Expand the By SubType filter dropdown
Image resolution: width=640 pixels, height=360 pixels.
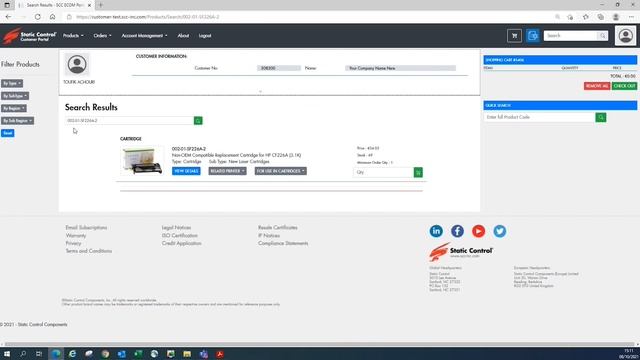coord(15,96)
